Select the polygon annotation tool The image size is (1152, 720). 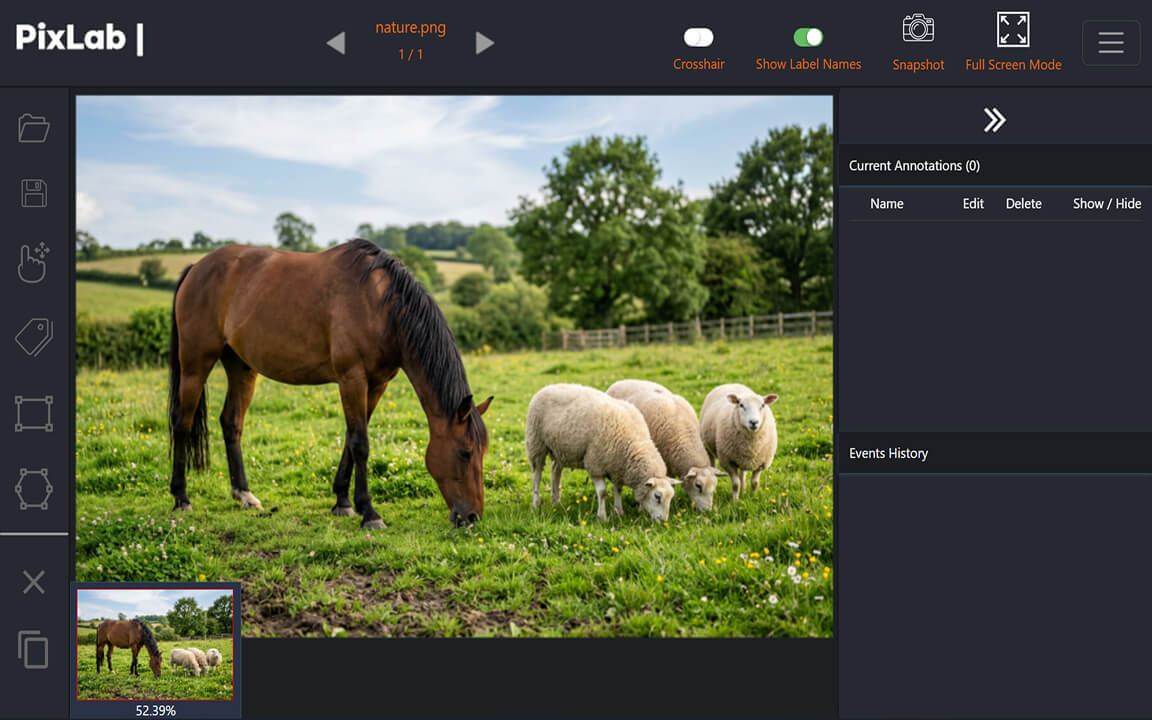click(34, 489)
